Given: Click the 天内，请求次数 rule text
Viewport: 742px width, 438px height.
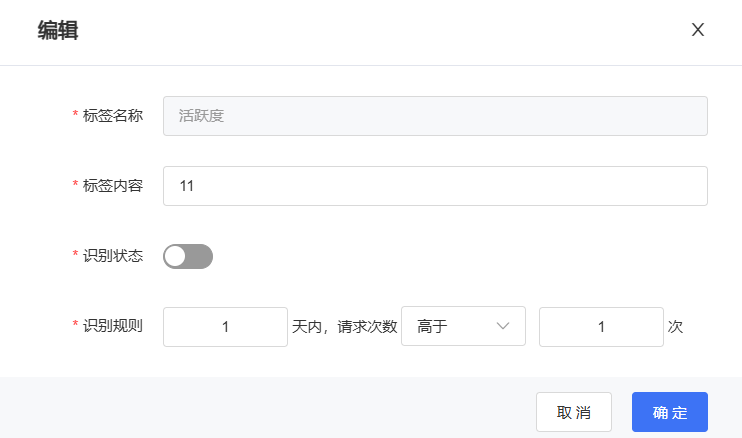Looking at the screenshot, I should (x=344, y=327).
